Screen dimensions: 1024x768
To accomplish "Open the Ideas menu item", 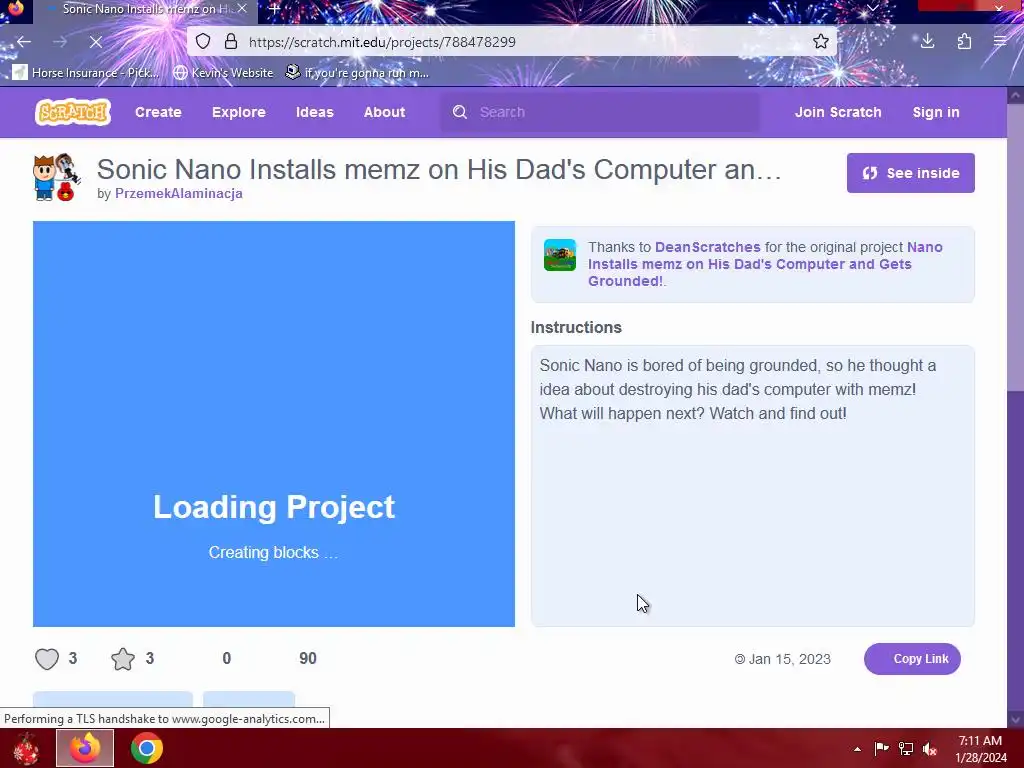I will click(315, 112).
